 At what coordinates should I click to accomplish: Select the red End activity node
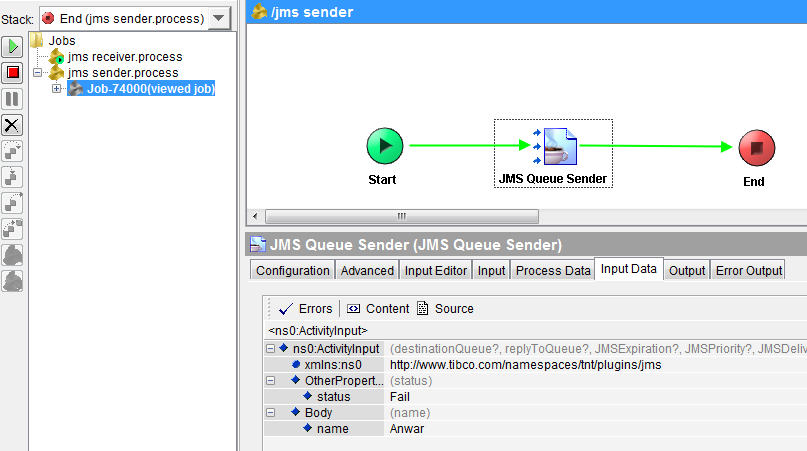click(757, 148)
